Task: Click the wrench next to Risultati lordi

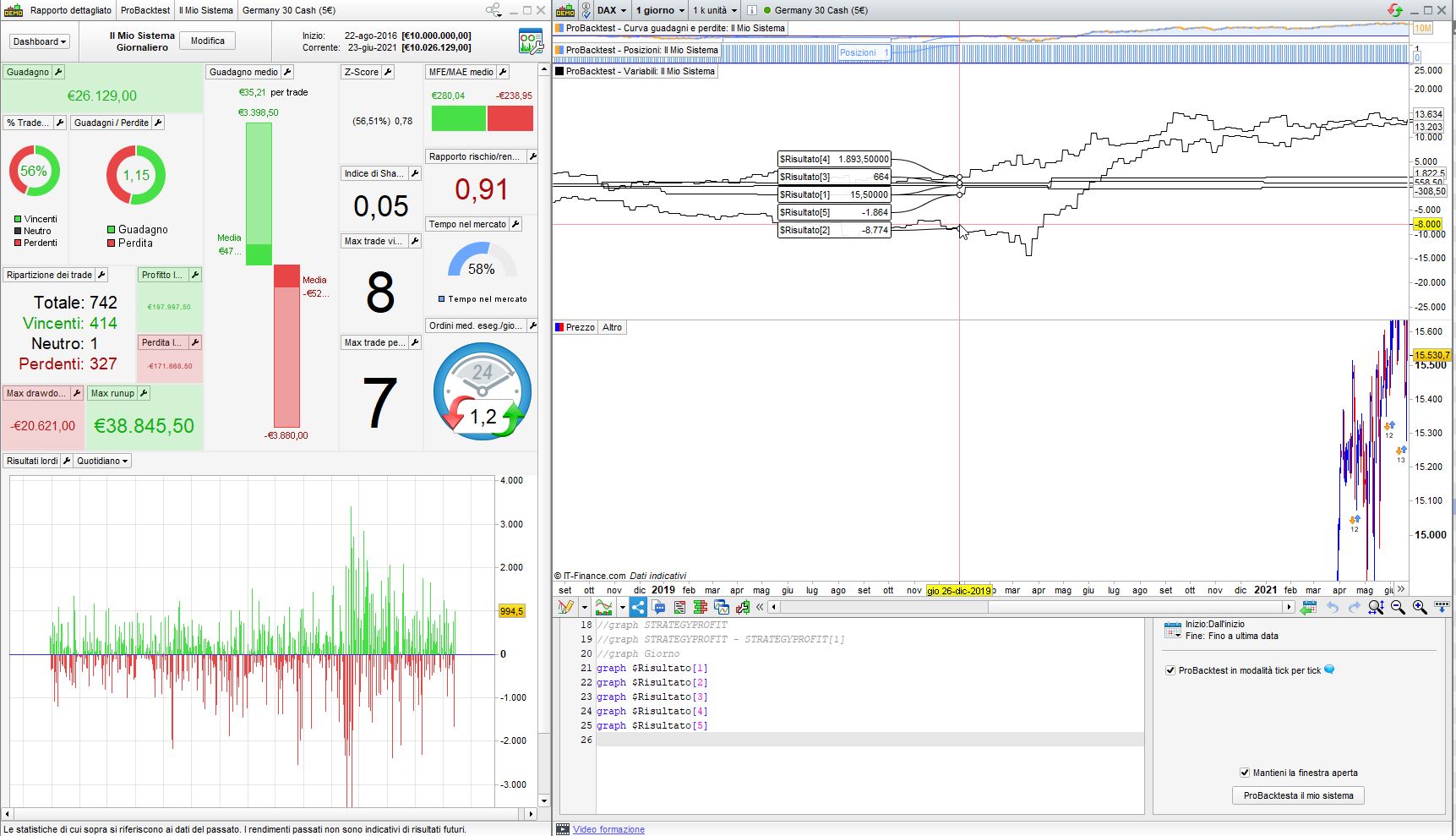Action: click(x=67, y=461)
